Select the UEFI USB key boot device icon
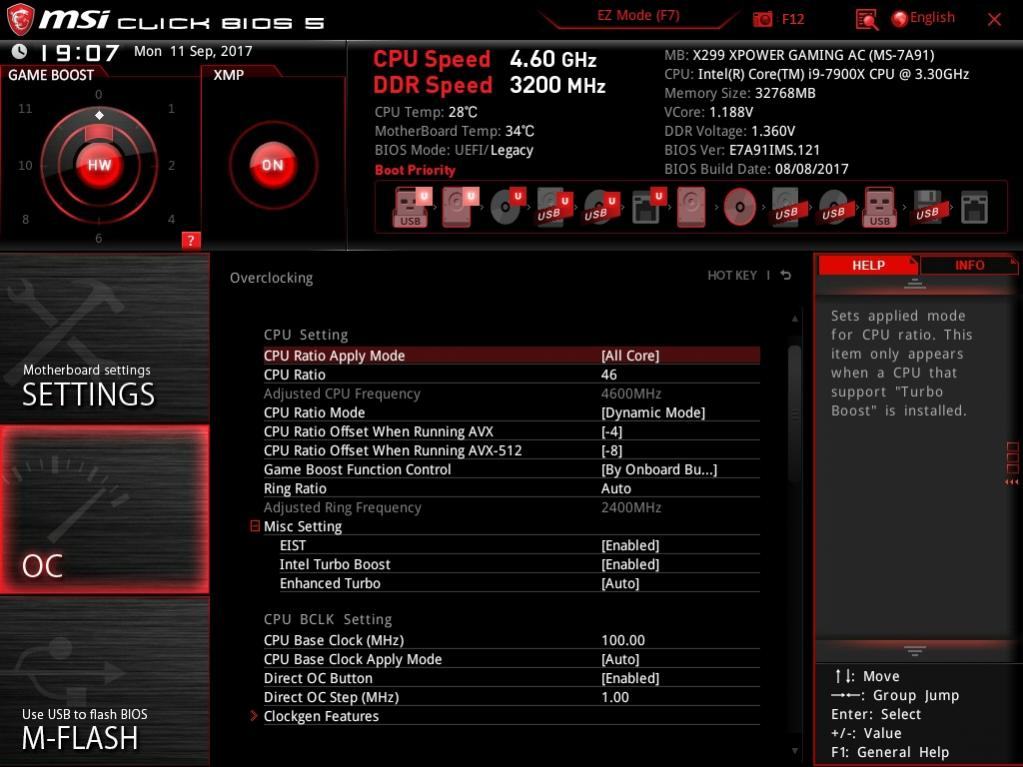The image size is (1023, 767). click(411, 207)
